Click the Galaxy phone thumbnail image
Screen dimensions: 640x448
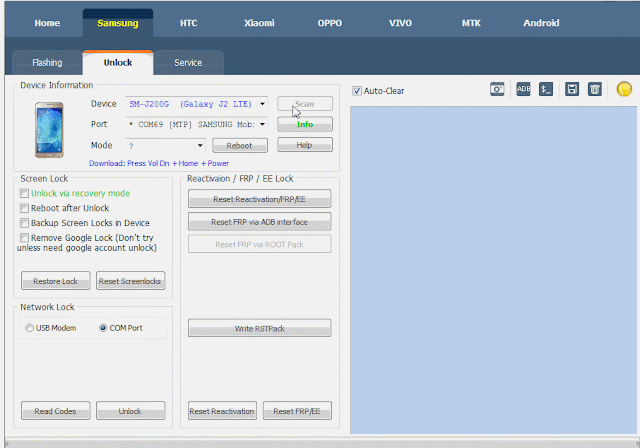pos(49,130)
